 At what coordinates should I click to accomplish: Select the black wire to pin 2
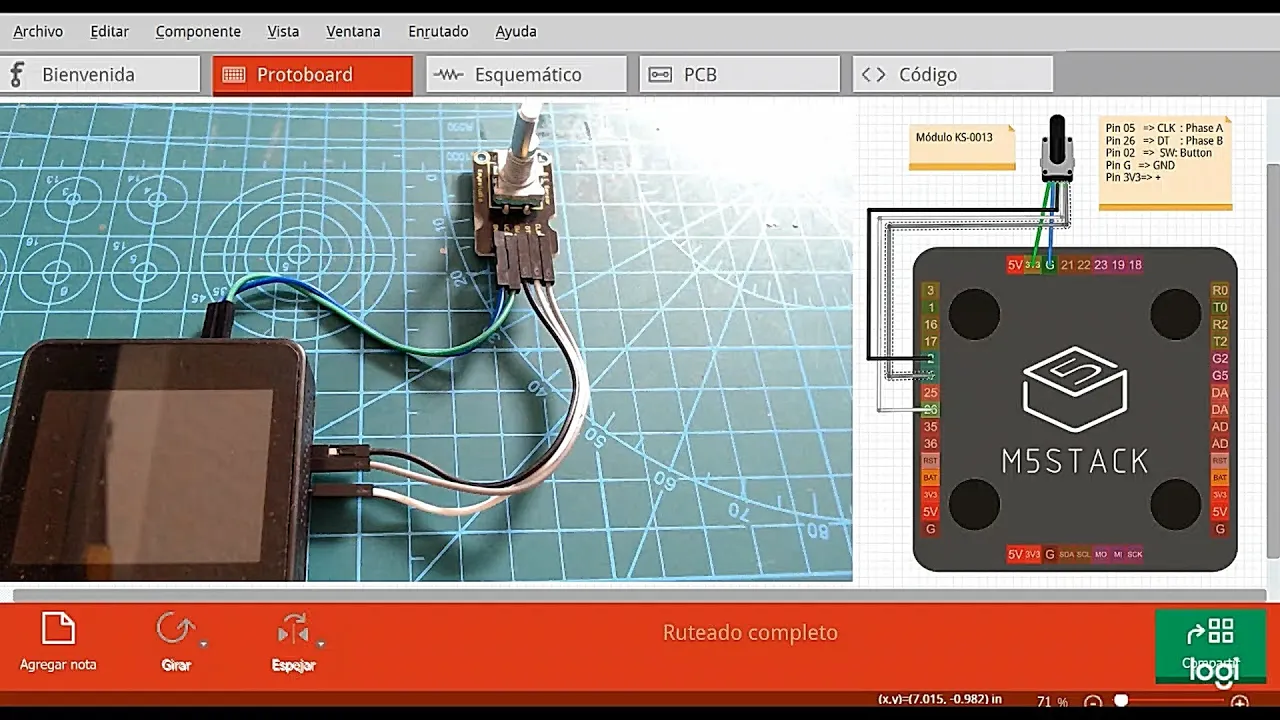pos(869,285)
